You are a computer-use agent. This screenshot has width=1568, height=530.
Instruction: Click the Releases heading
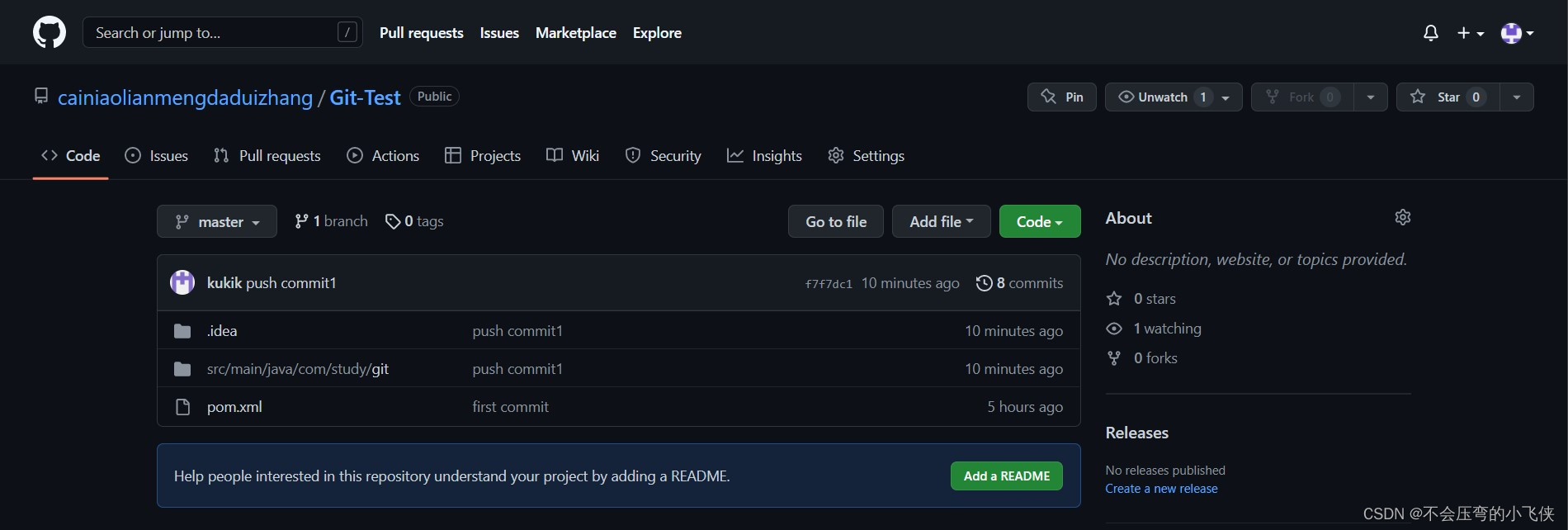point(1137,433)
